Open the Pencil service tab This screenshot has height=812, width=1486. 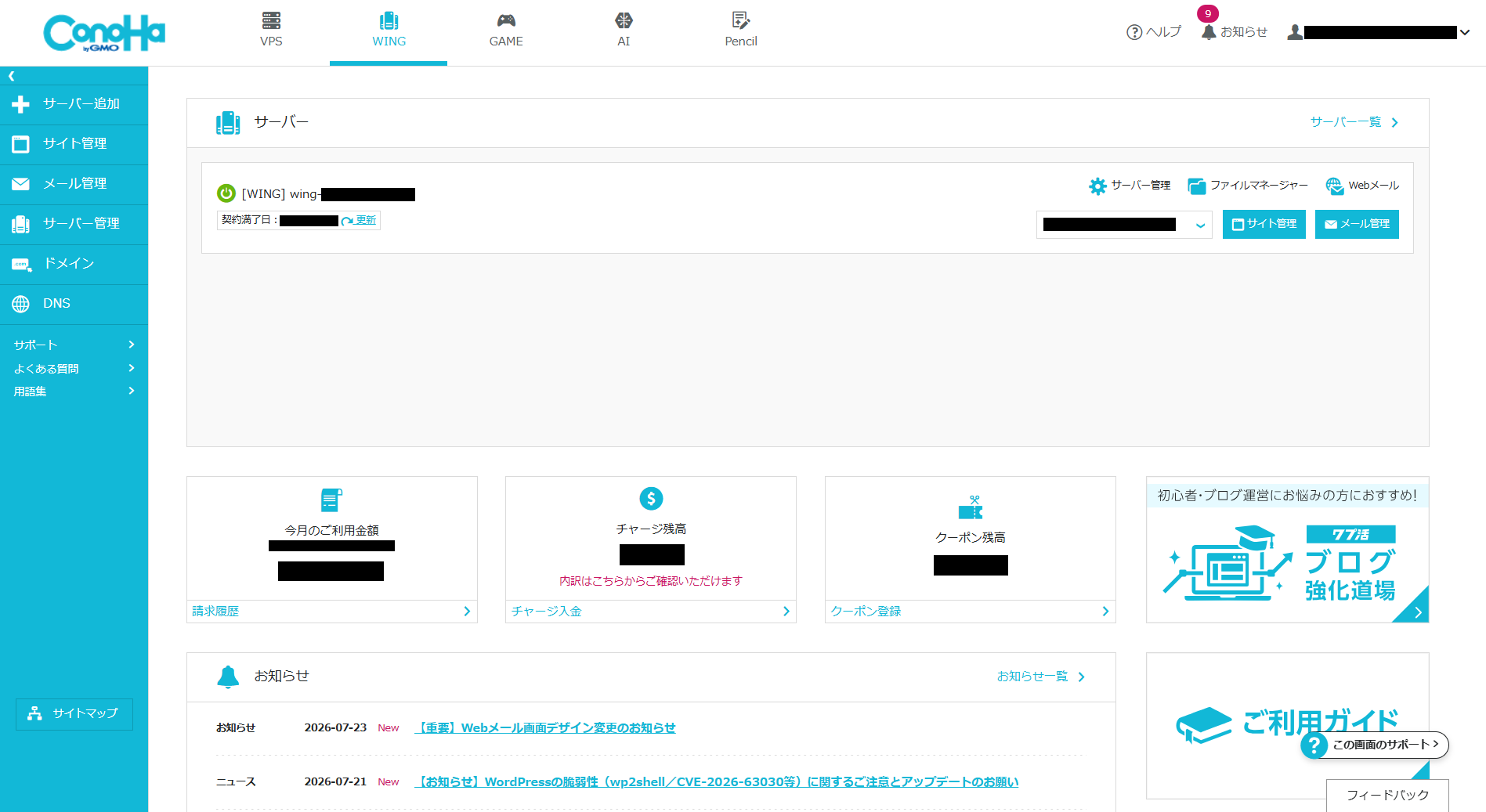coord(741,31)
